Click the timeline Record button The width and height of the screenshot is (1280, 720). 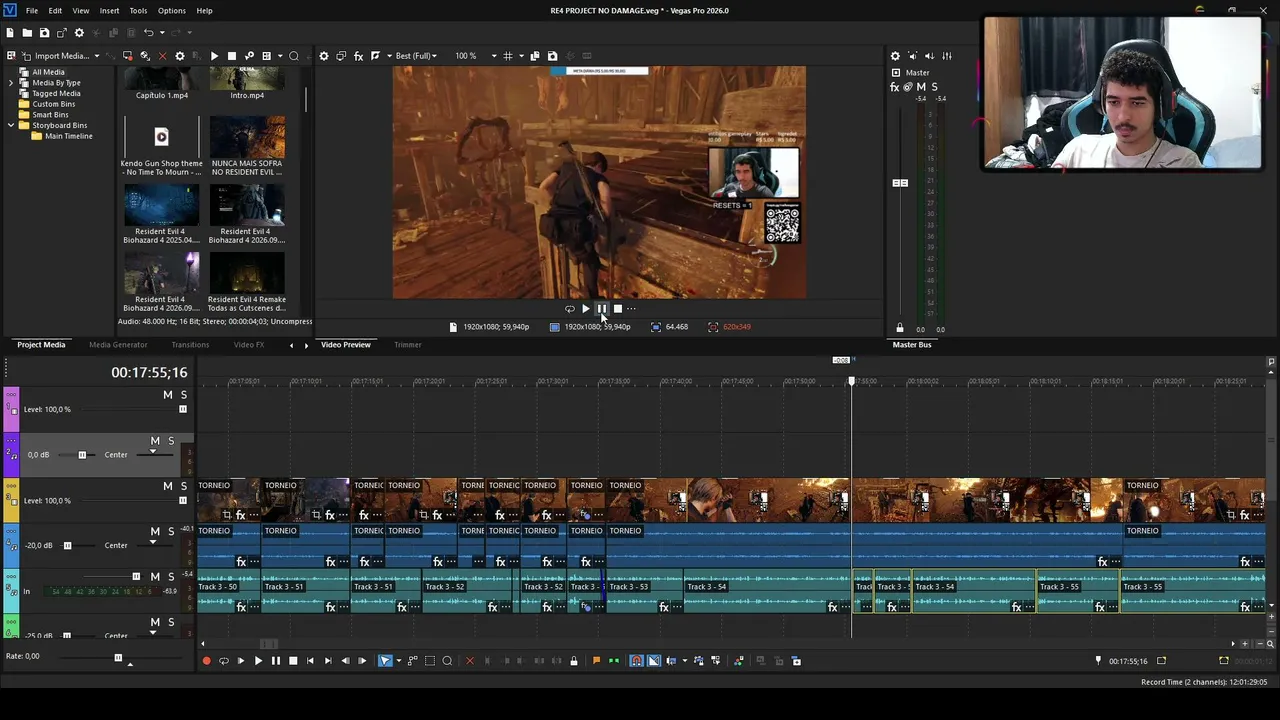point(206,661)
